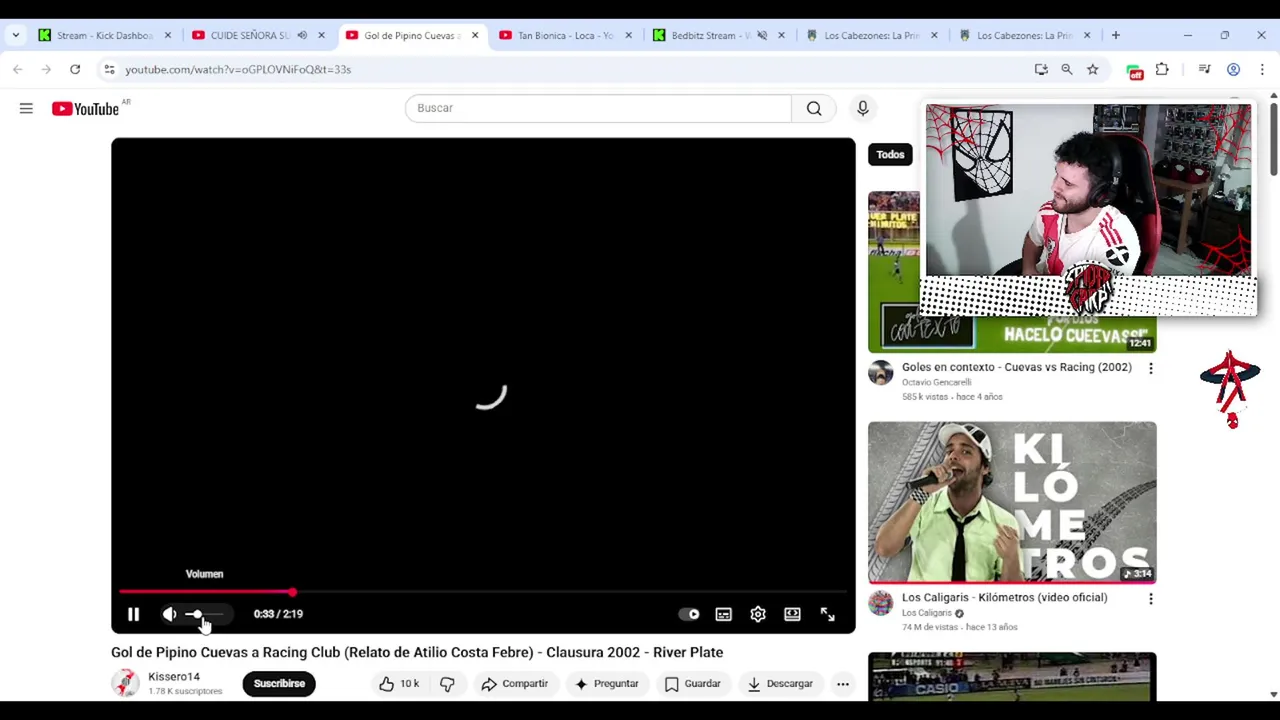Toggle subtitles with the captions icon

pyautogui.click(x=723, y=614)
